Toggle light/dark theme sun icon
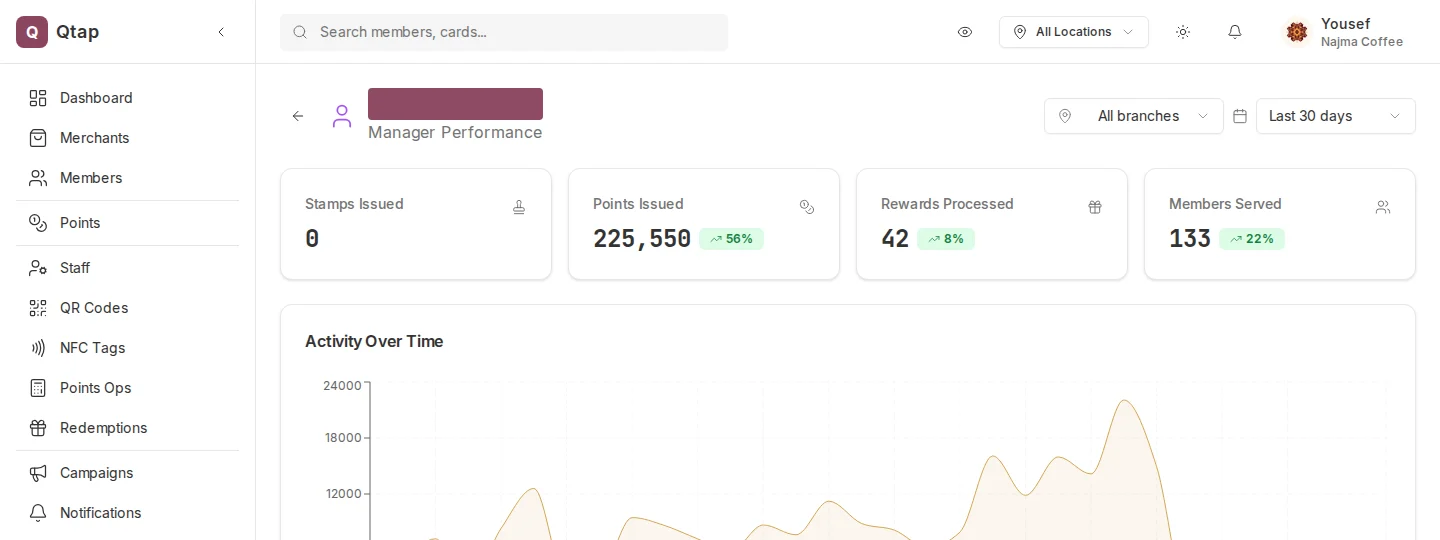The height and width of the screenshot is (540, 1440). pyautogui.click(x=1183, y=32)
